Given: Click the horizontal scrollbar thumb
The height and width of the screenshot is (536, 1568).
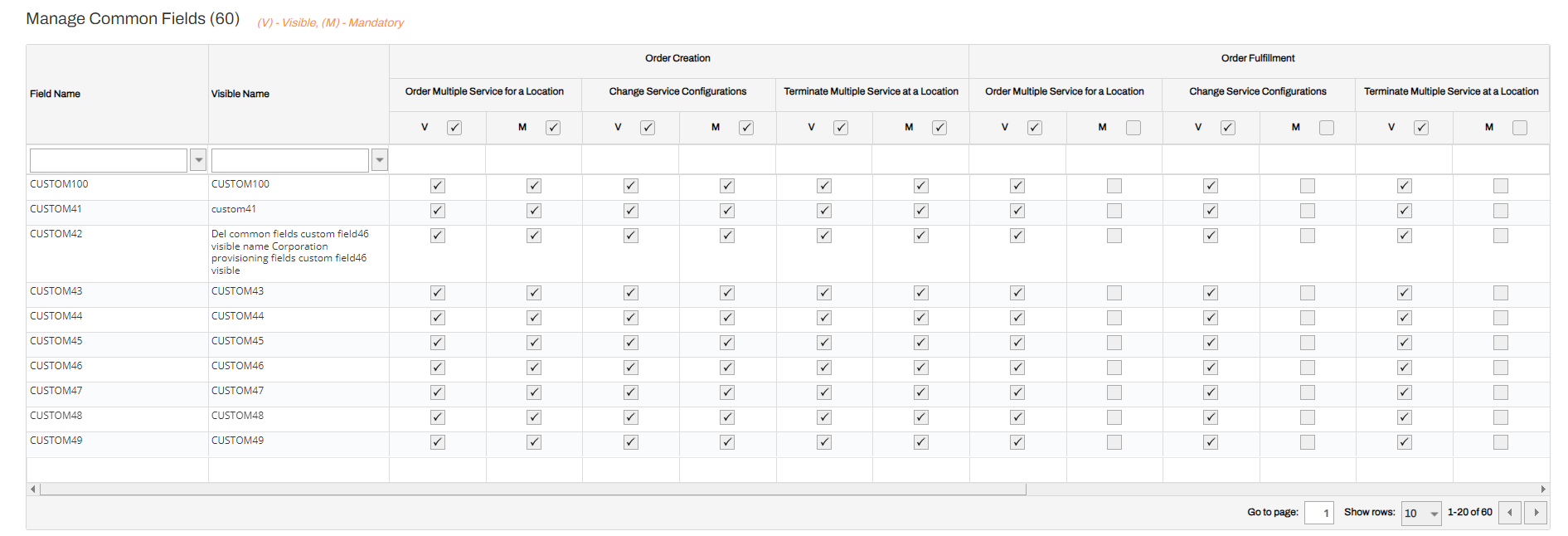Looking at the screenshot, I should tap(532, 490).
